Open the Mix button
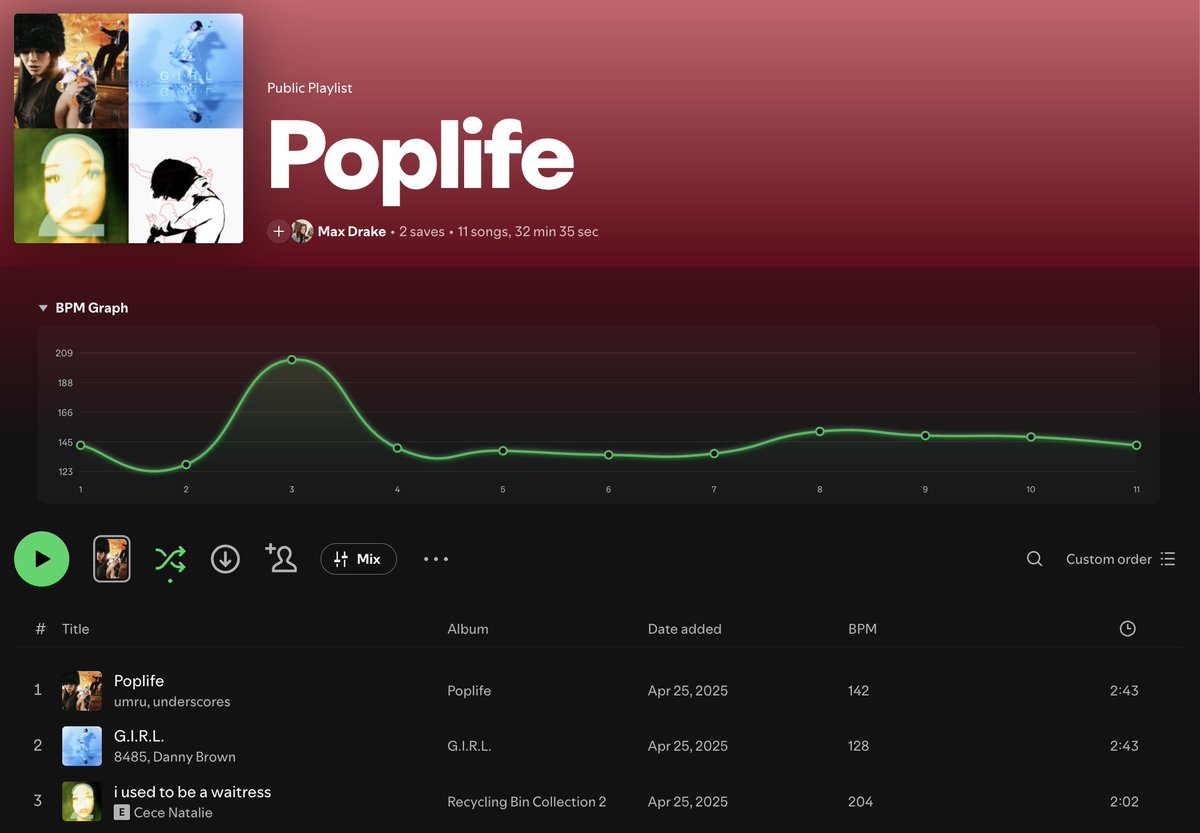 (x=358, y=559)
